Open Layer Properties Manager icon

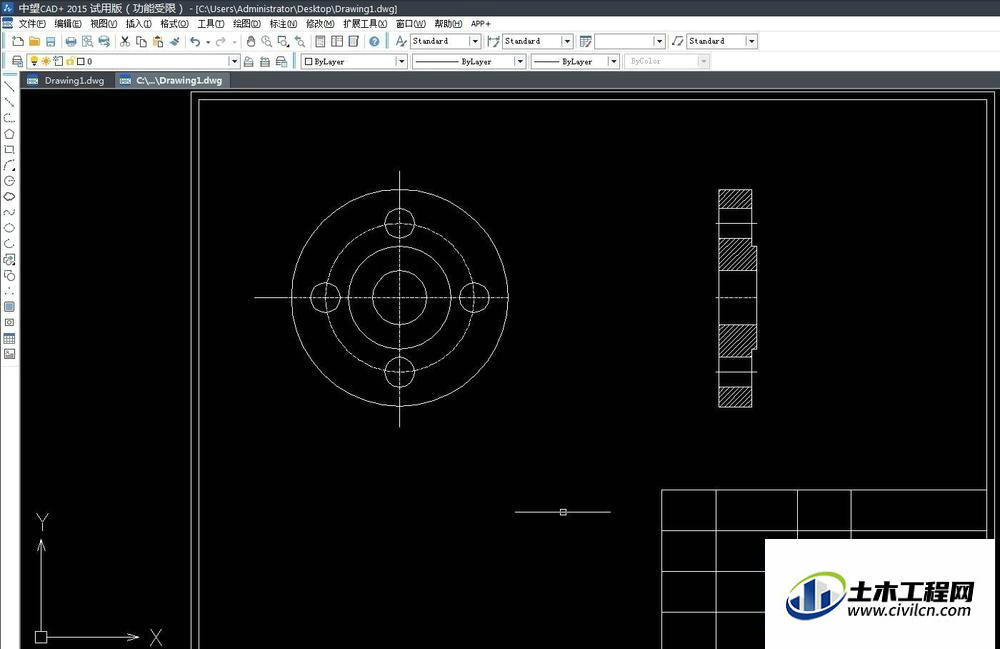pyautogui.click(x=17, y=61)
